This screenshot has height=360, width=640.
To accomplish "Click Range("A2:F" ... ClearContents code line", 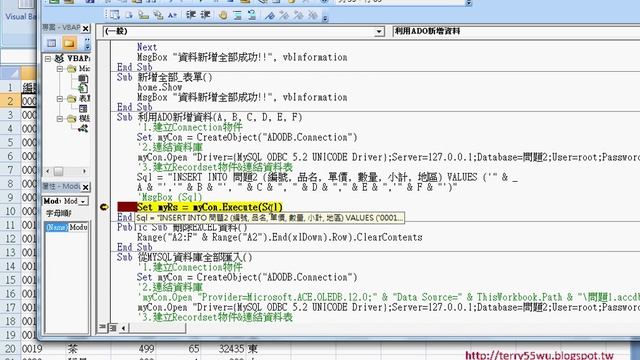I will pyautogui.click(x=280, y=237).
